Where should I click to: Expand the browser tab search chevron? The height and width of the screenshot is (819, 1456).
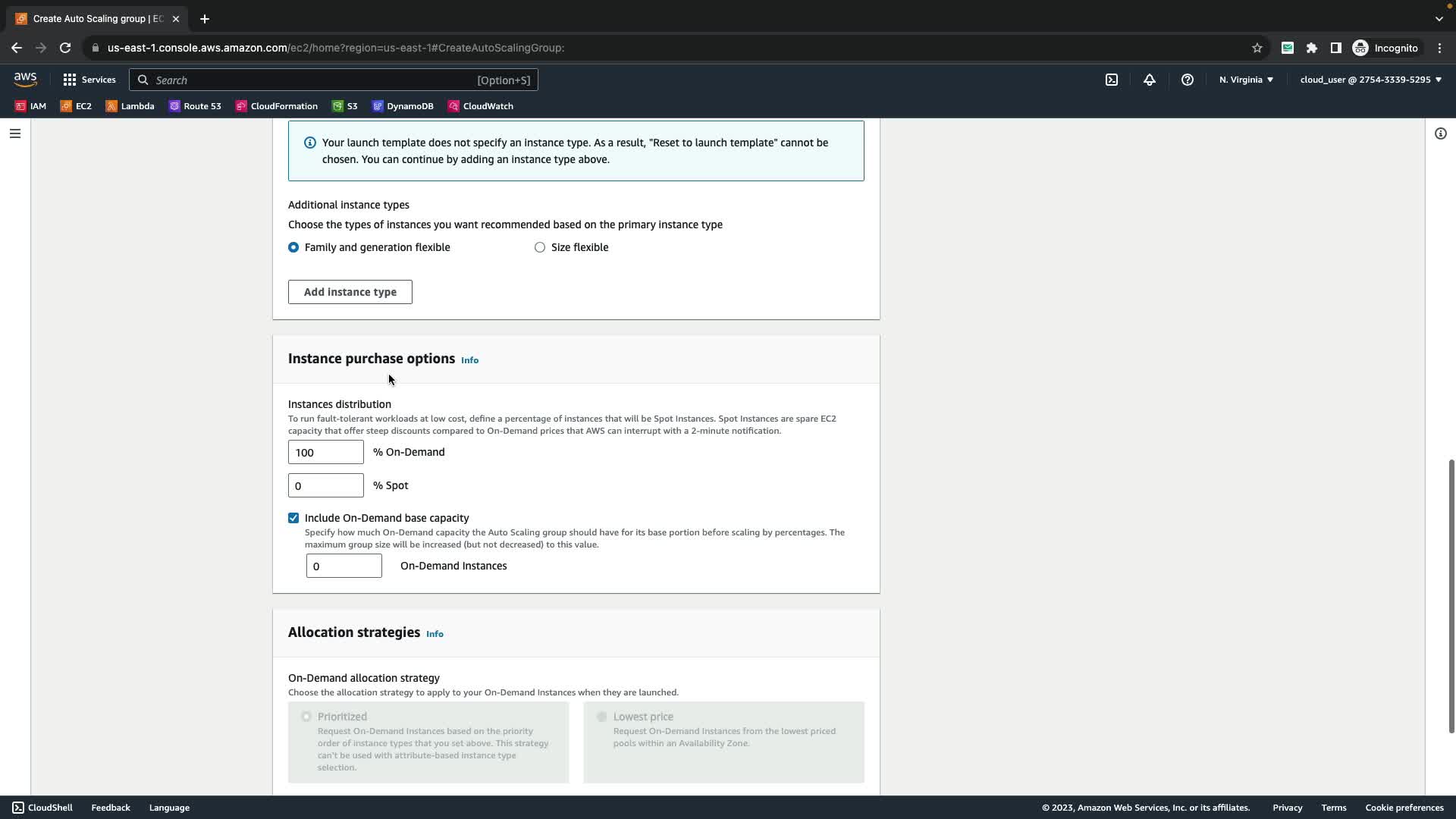click(1439, 18)
